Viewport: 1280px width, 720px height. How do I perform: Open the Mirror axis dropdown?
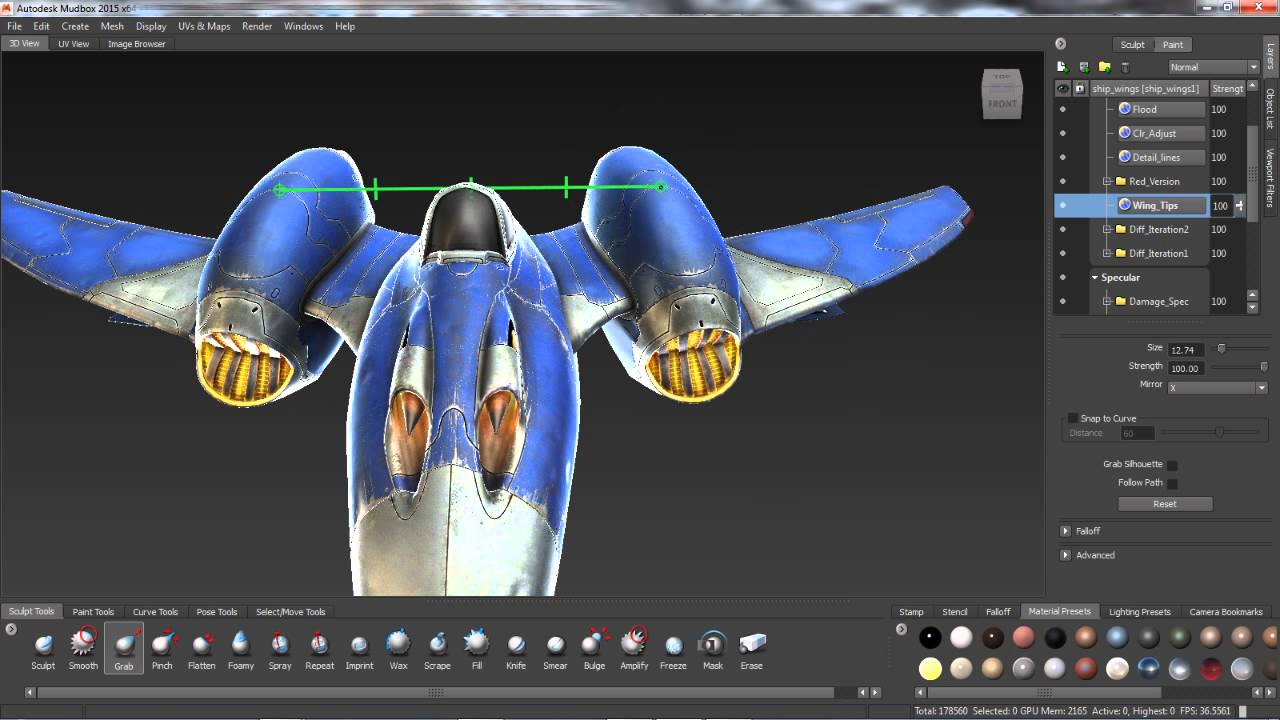(1217, 387)
